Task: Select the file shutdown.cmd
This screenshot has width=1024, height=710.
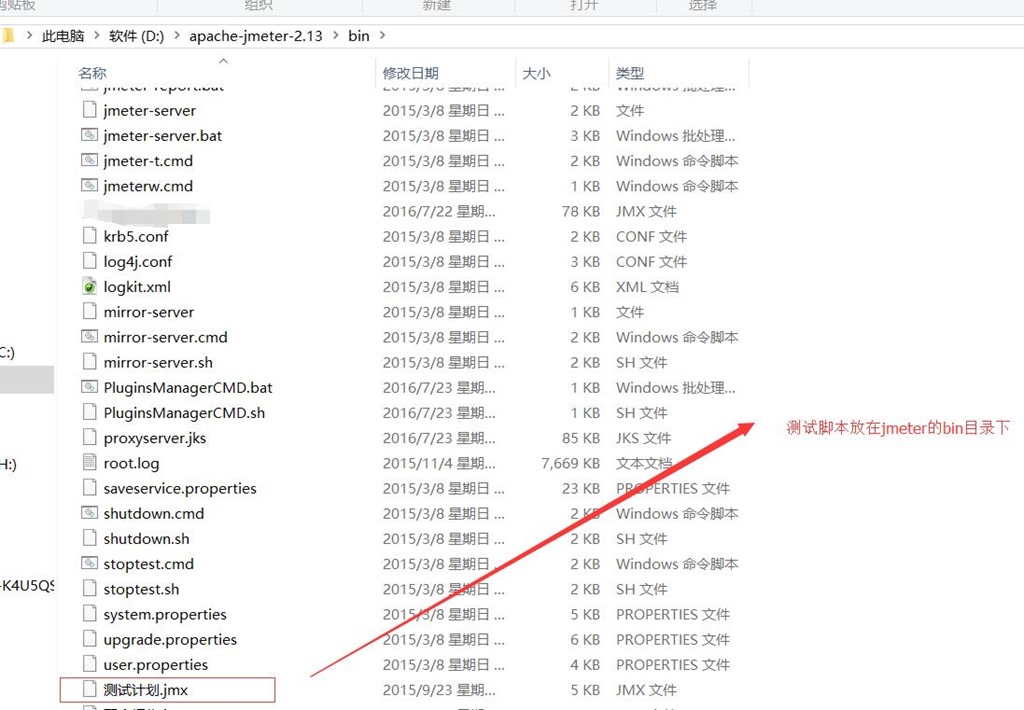Action: pos(153,513)
